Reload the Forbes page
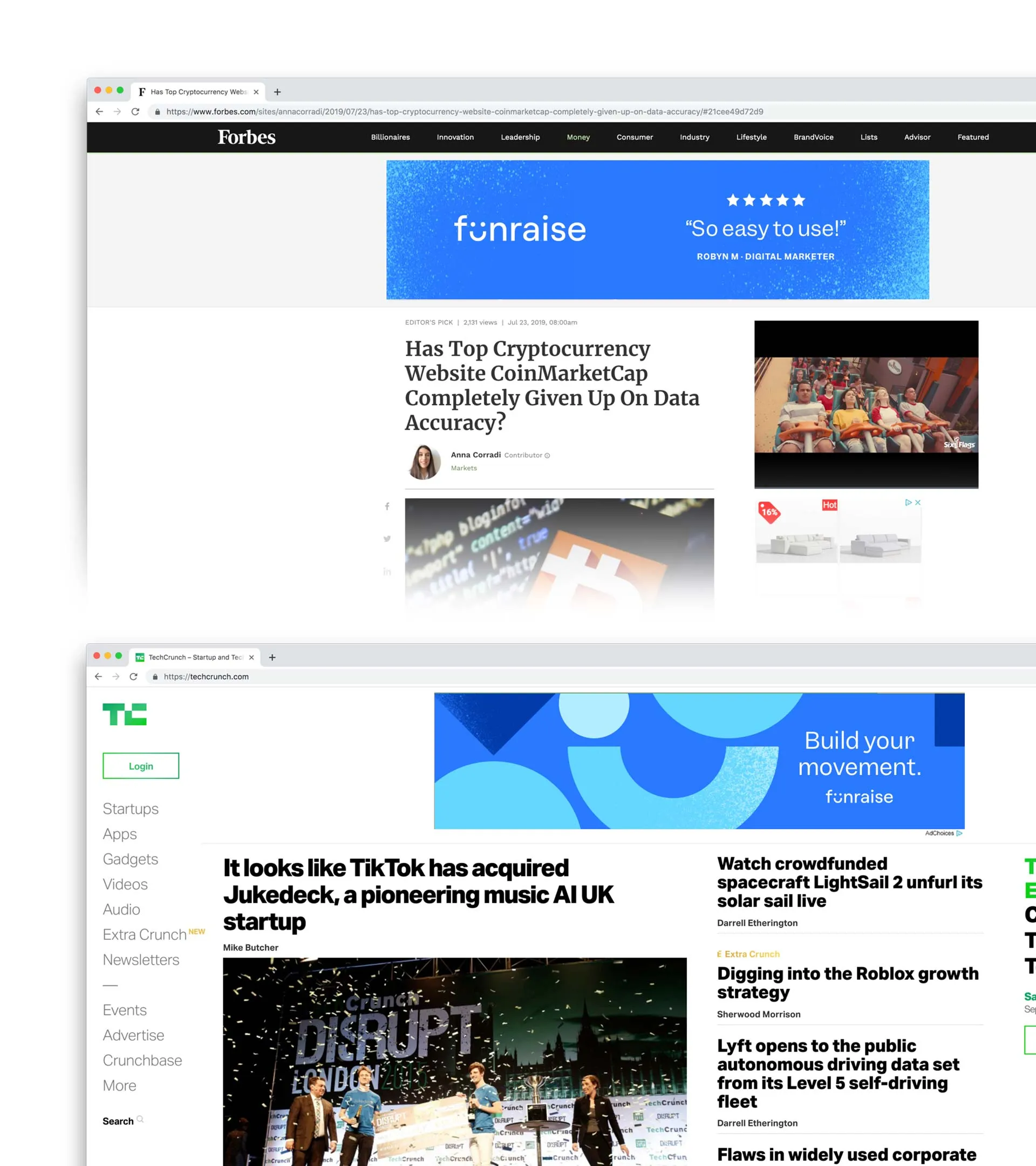Screen dimensions: 1036x1166 (x=135, y=112)
